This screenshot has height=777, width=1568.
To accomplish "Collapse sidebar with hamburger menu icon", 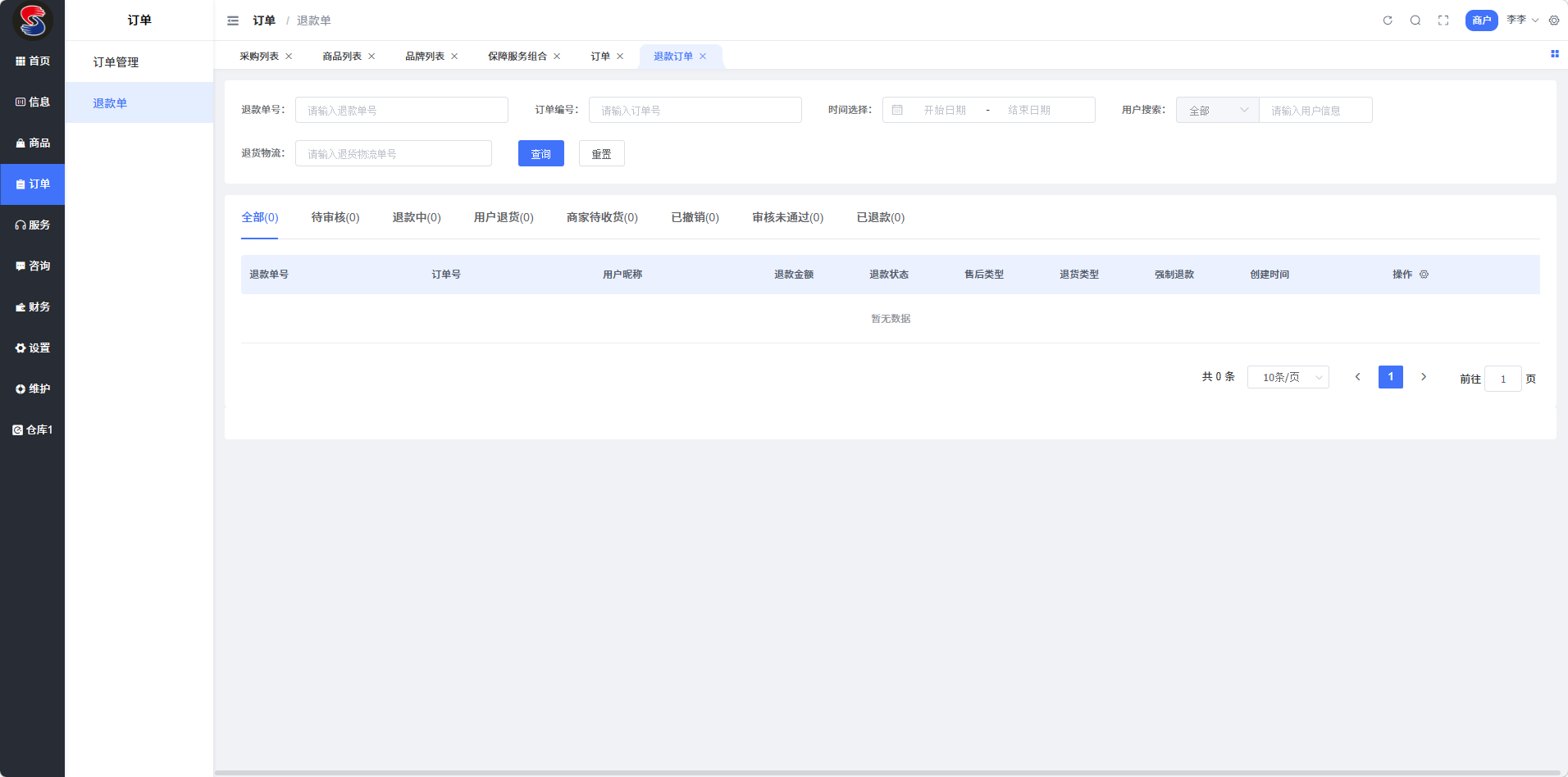I will (233, 20).
